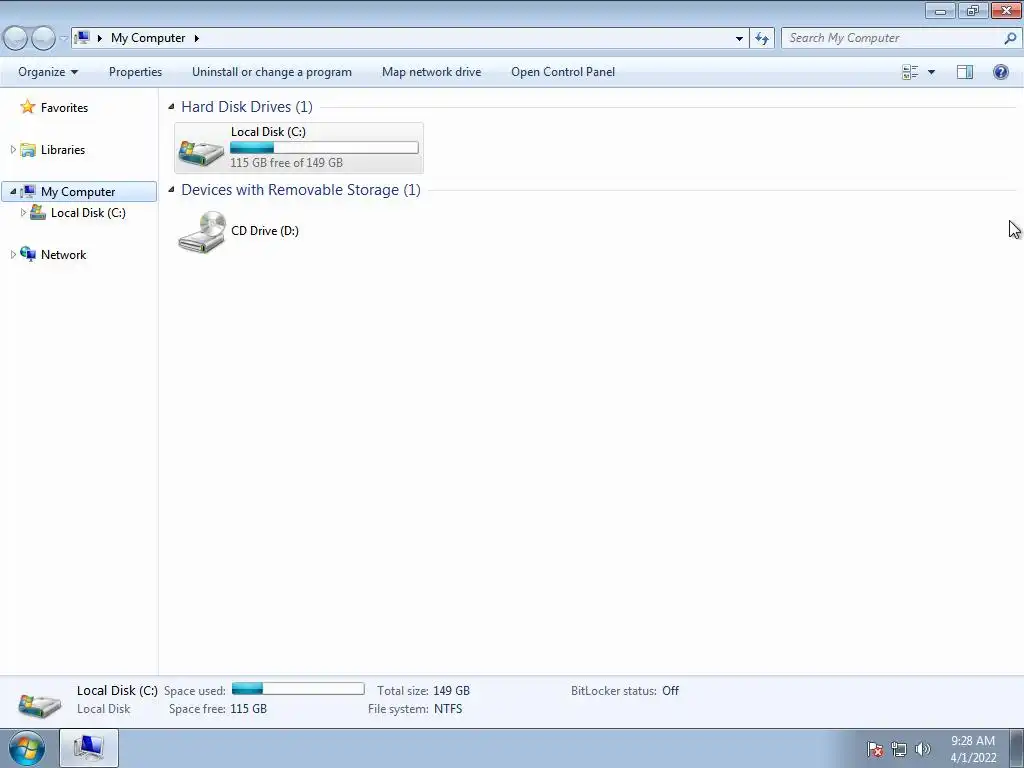Click the Action Center flag tray icon
The image size is (1024, 768).
pos(875,749)
